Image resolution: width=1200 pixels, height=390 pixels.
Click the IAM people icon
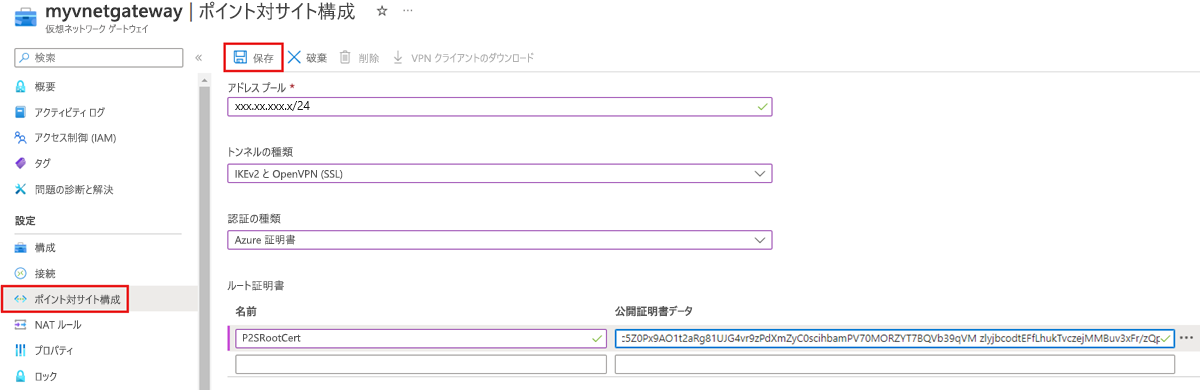[20, 138]
